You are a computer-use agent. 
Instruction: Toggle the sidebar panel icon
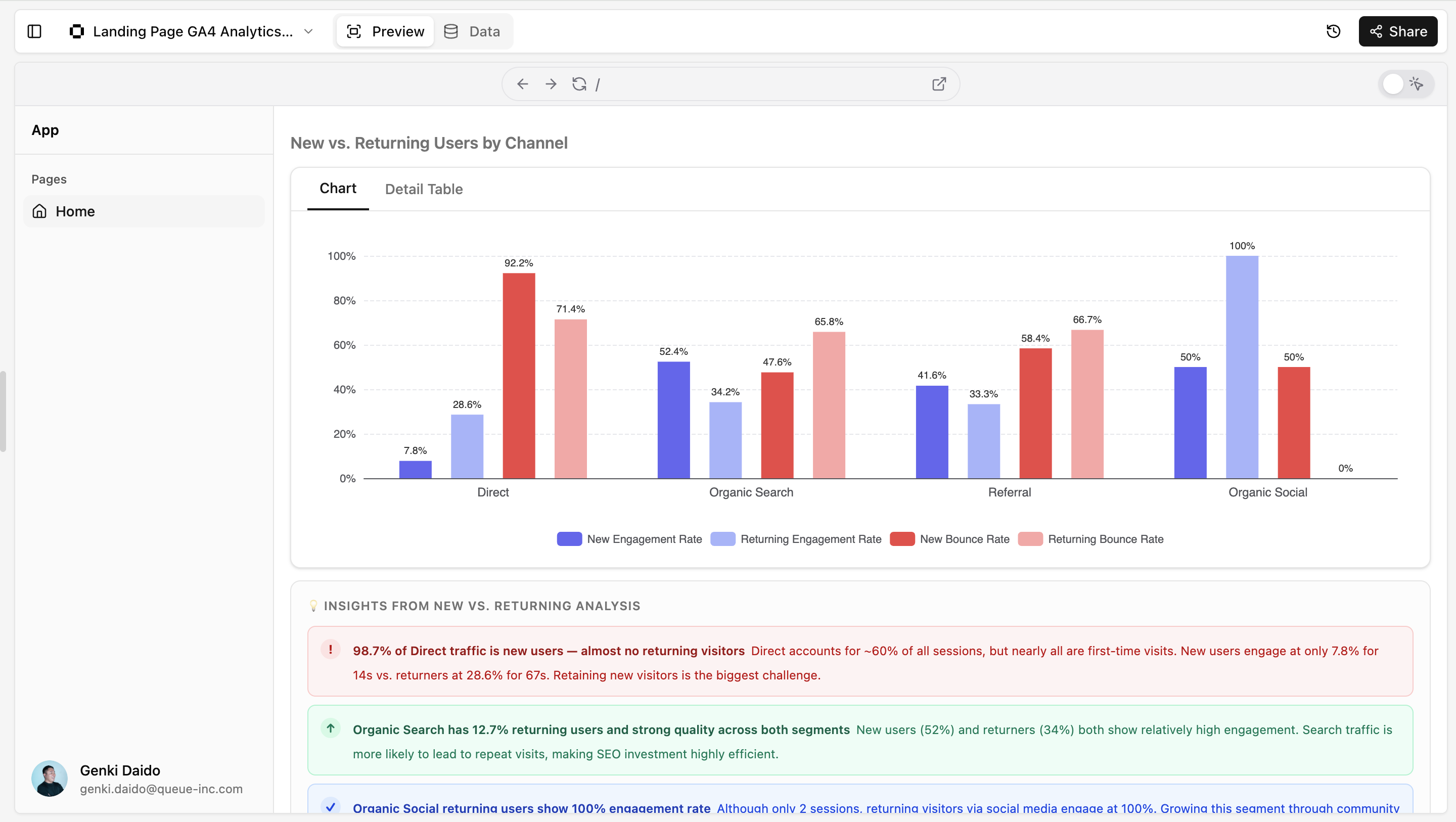pyautogui.click(x=34, y=32)
